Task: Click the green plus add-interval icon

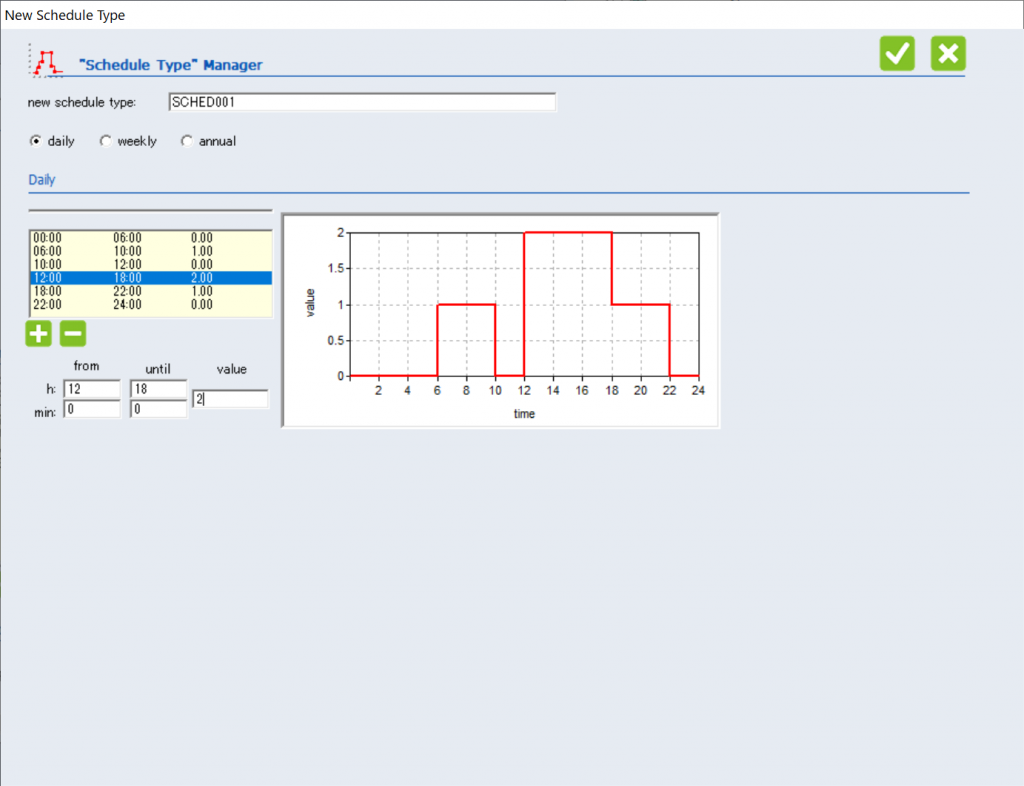Action: pyautogui.click(x=39, y=334)
